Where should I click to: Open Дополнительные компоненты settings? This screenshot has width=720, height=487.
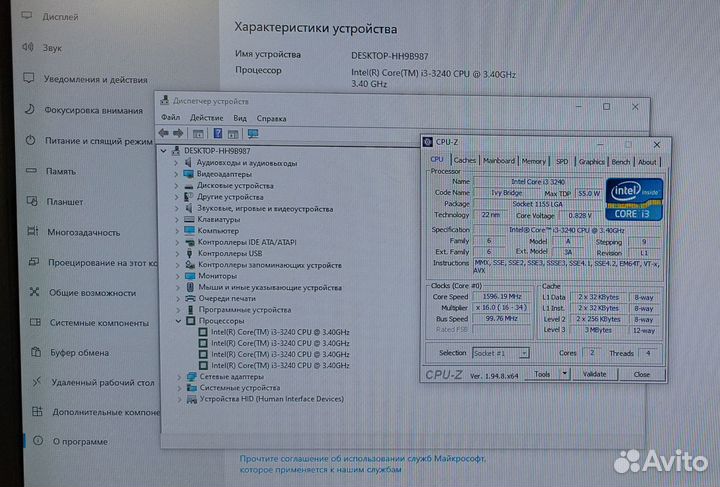(x=106, y=412)
